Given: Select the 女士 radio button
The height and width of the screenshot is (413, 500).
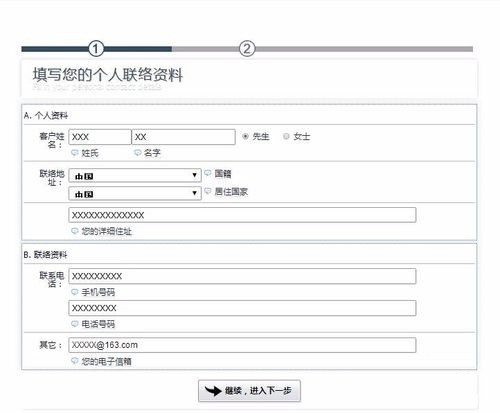Looking at the screenshot, I should pos(286,136).
